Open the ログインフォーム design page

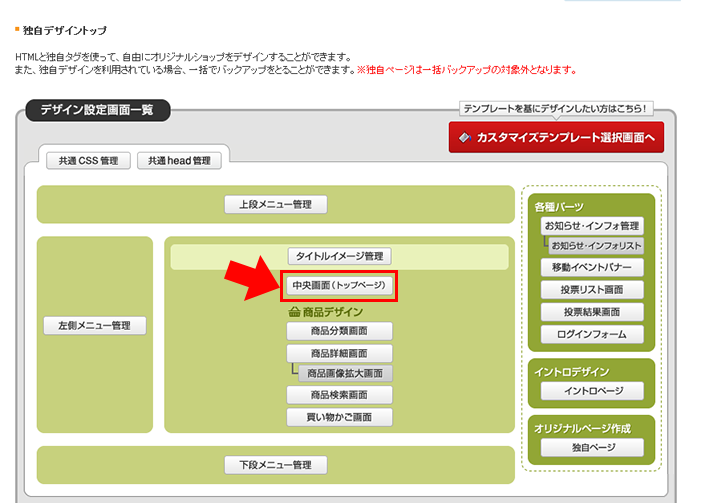click(x=591, y=334)
